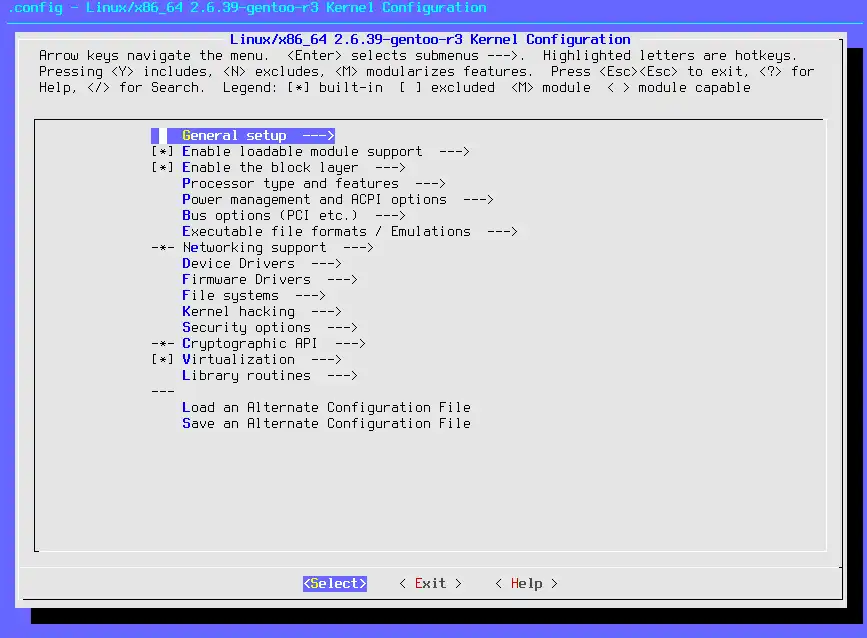Open the Firmware Drivers submenu
This screenshot has height=638, width=867.
[270, 280]
